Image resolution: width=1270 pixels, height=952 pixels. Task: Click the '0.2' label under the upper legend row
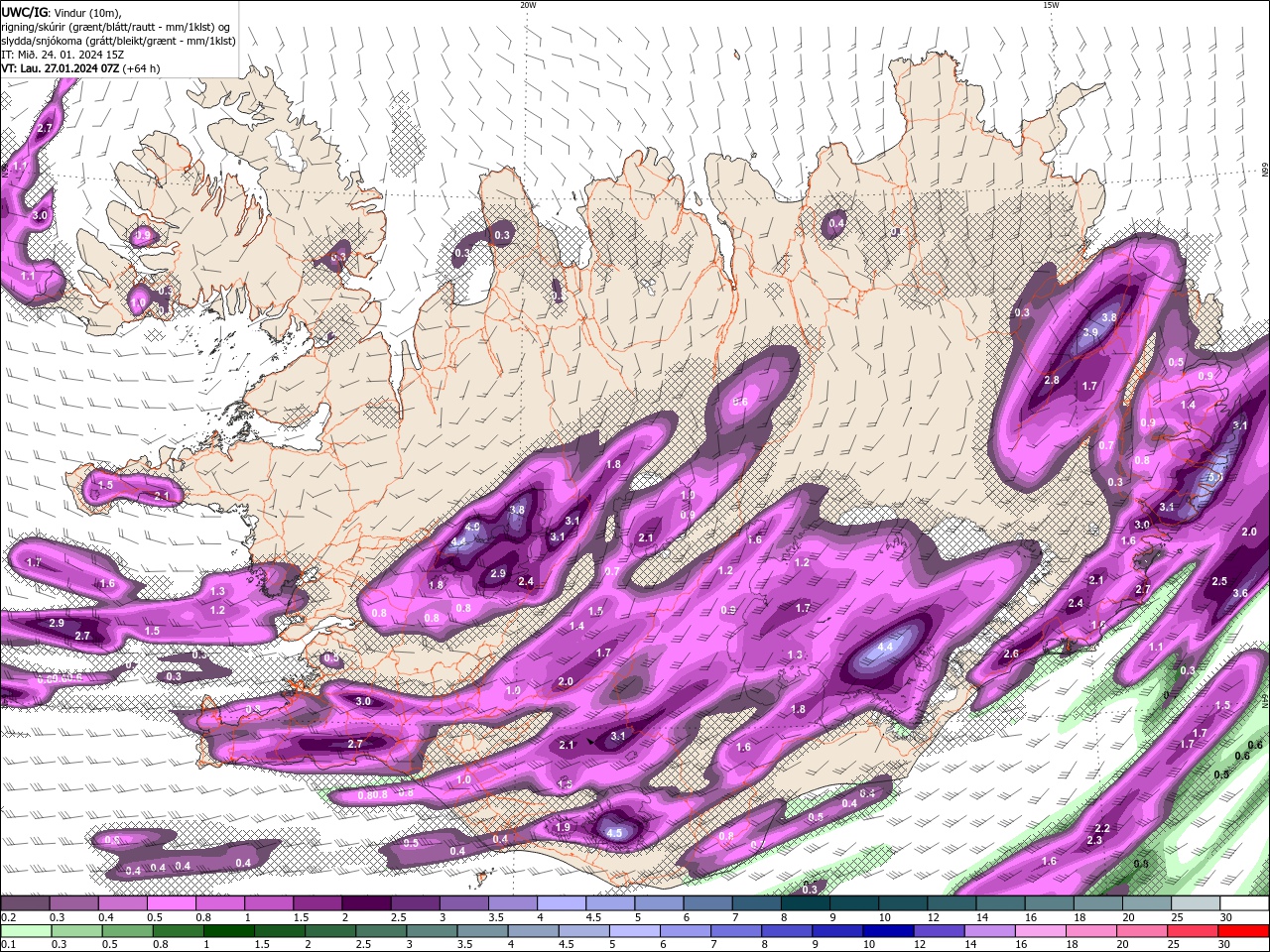pyautogui.click(x=8, y=917)
